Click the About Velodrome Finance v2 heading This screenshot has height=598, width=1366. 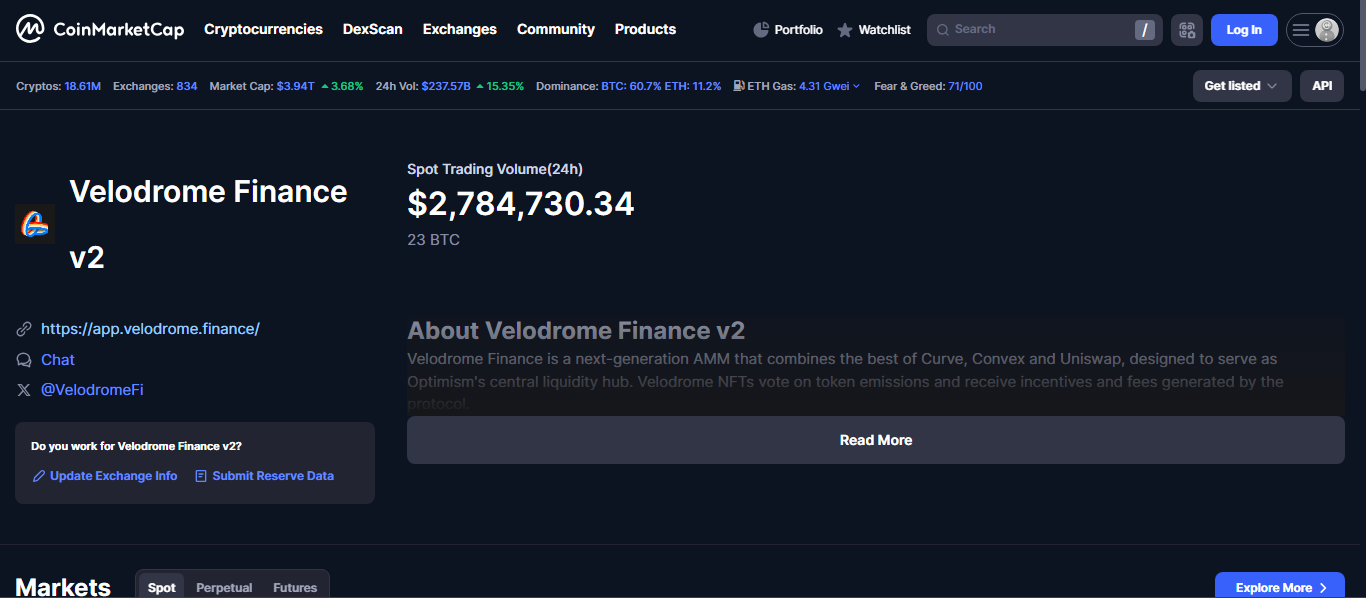576,331
